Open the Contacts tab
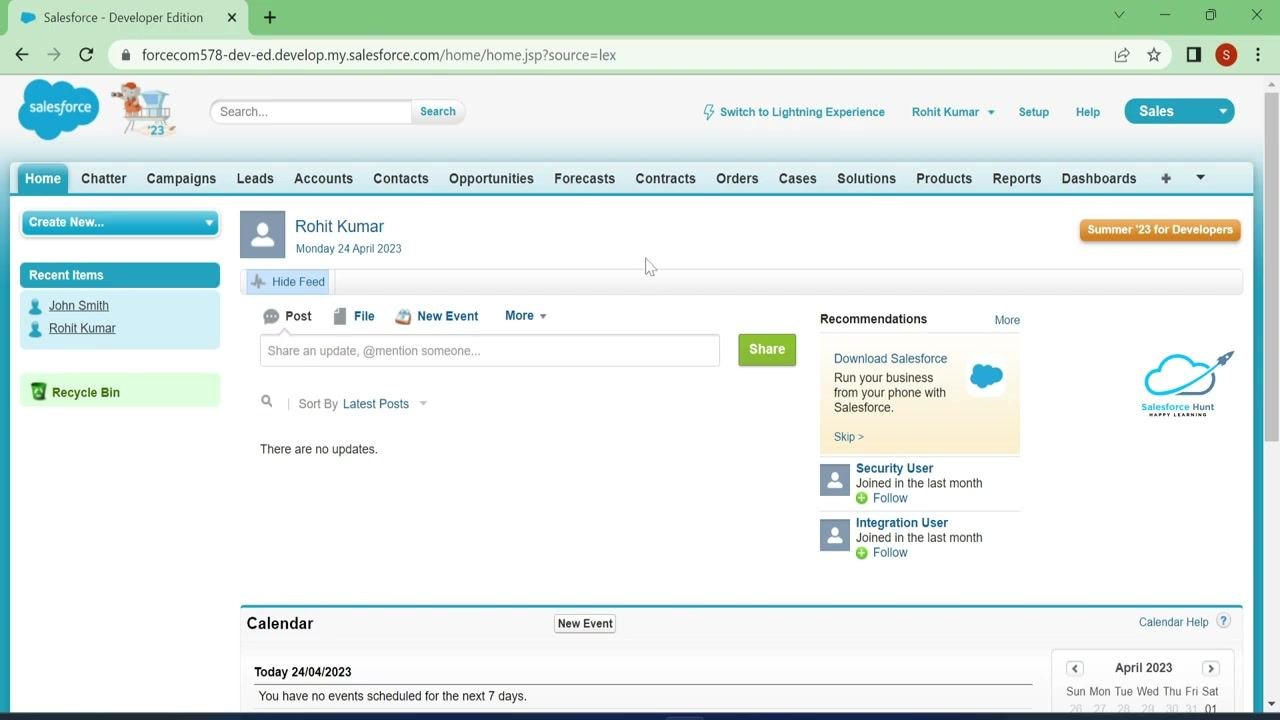Viewport: 1280px width, 720px height. [401, 178]
